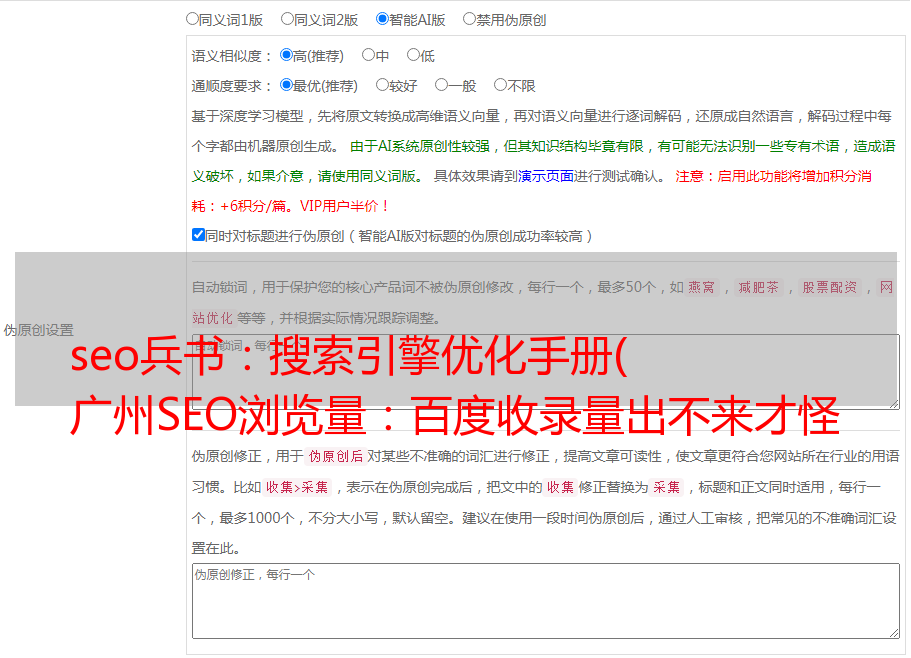This screenshot has height=658, width=911.
Task: Toggle 同时对标题进行伪原创 checkbox
Action: pos(198,235)
